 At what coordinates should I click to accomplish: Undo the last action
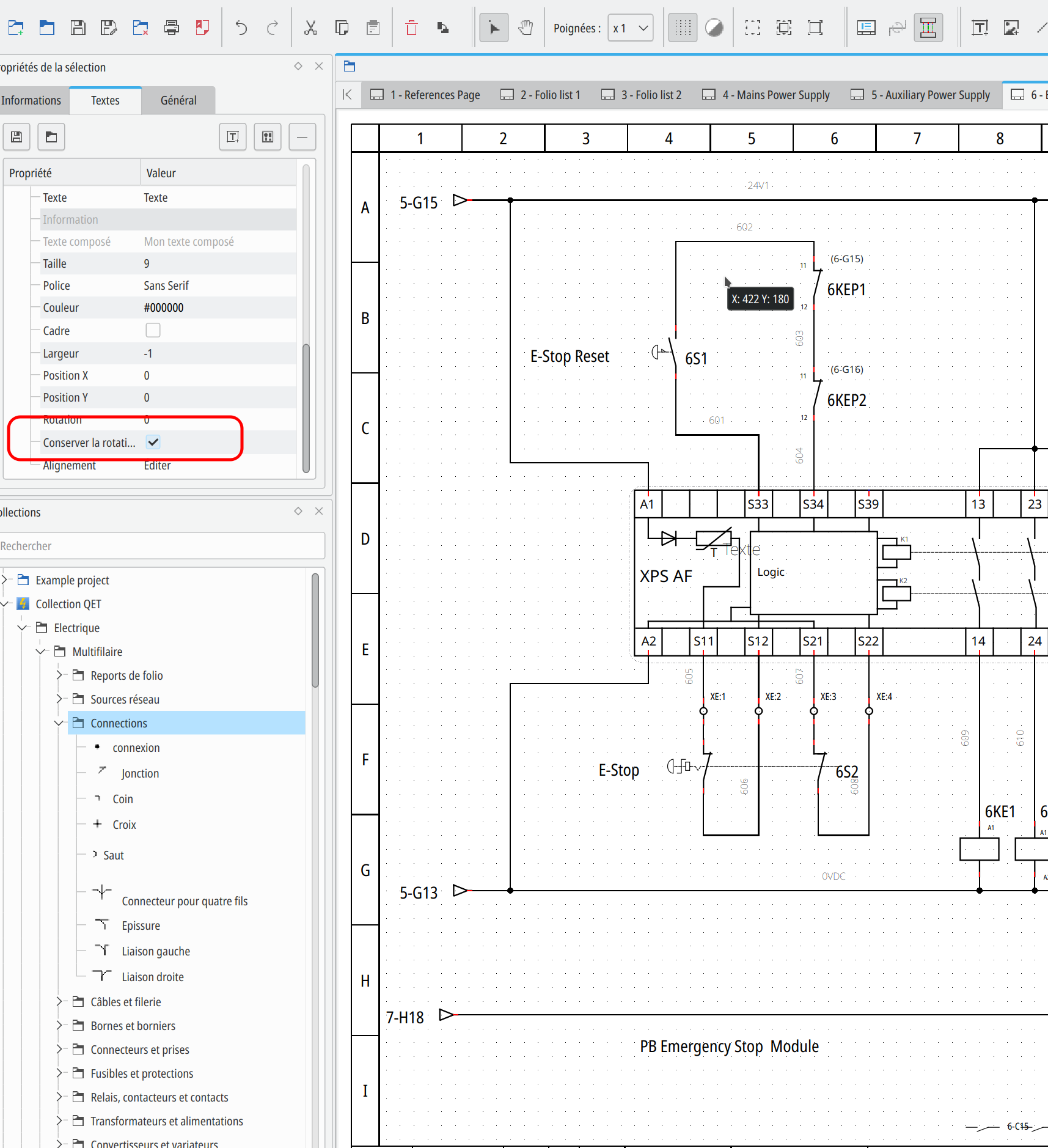241,28
